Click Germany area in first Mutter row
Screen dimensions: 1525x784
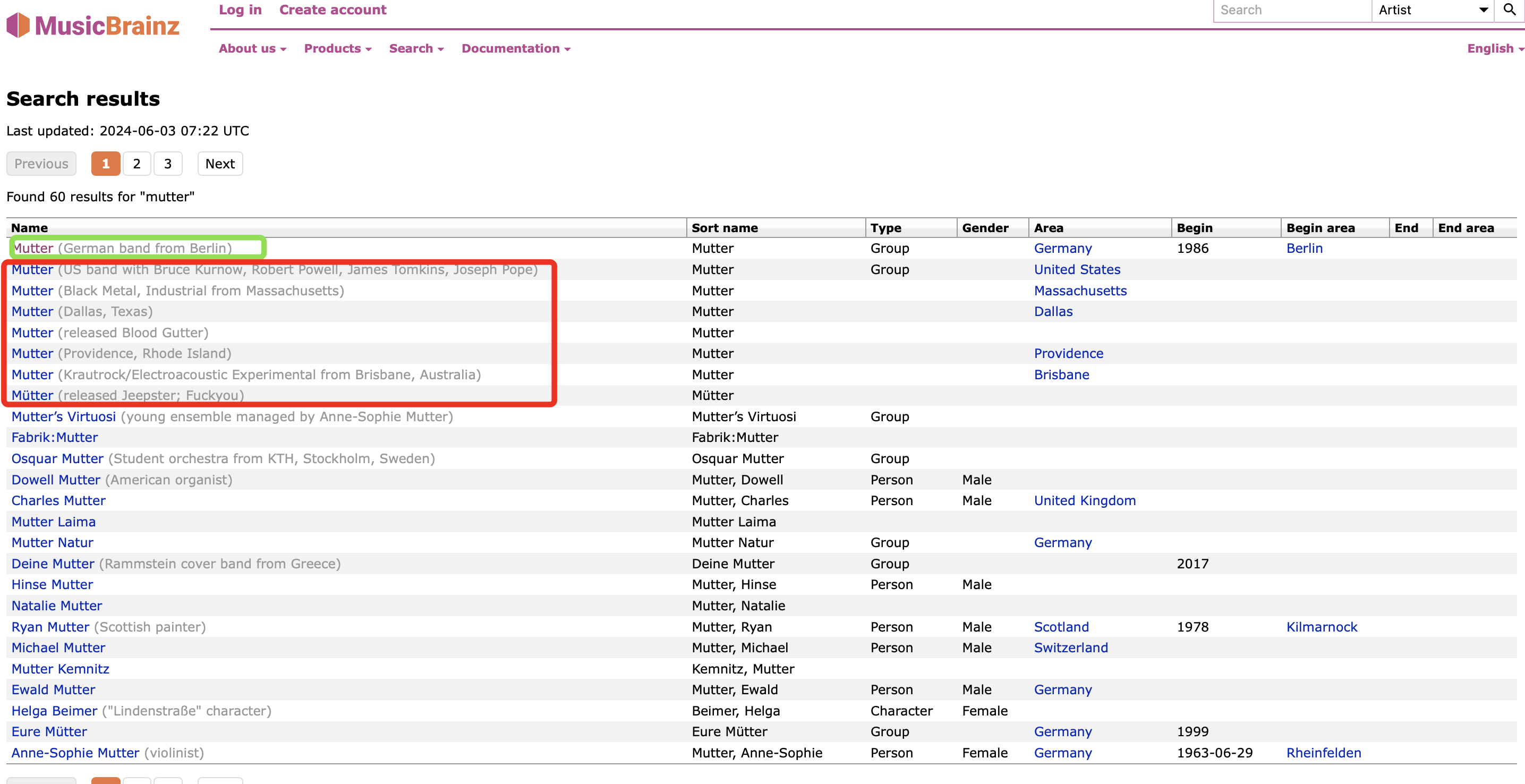[x=1063, y=248]
